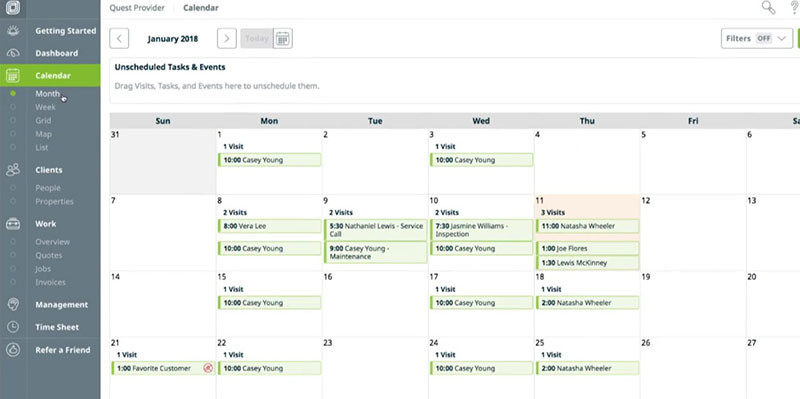Click the Today button
800x399 pixels.
point(257,39)
